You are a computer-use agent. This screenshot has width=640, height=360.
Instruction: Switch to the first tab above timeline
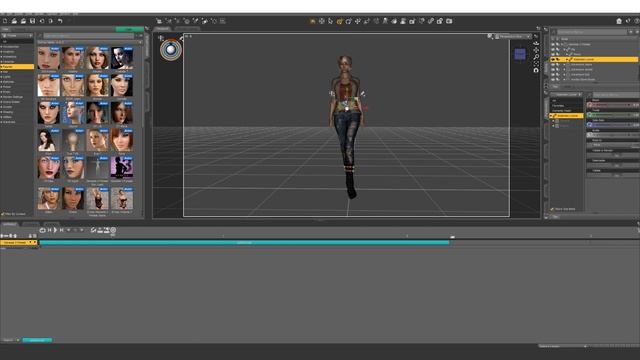(9, 224)
